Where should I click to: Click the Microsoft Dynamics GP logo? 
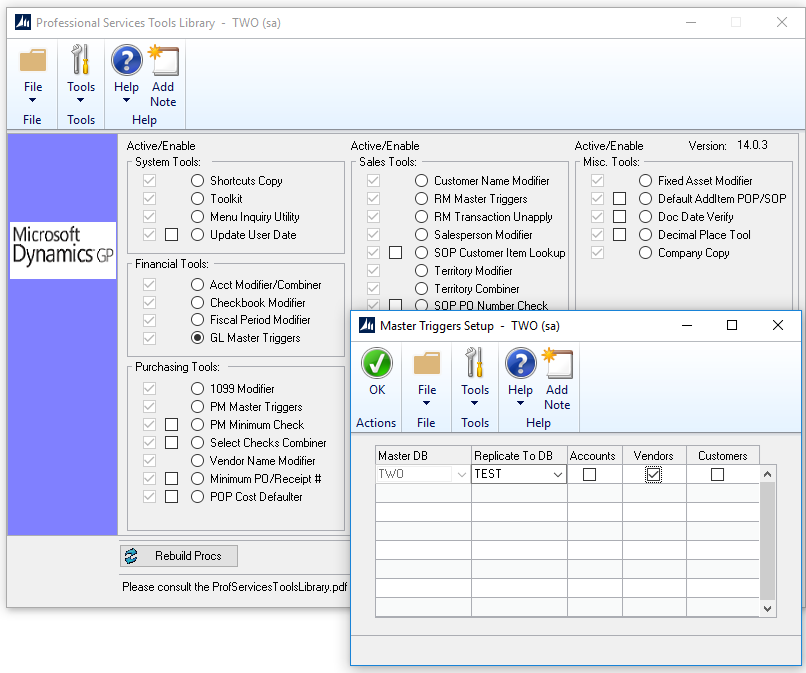click(x=63, y=250)
